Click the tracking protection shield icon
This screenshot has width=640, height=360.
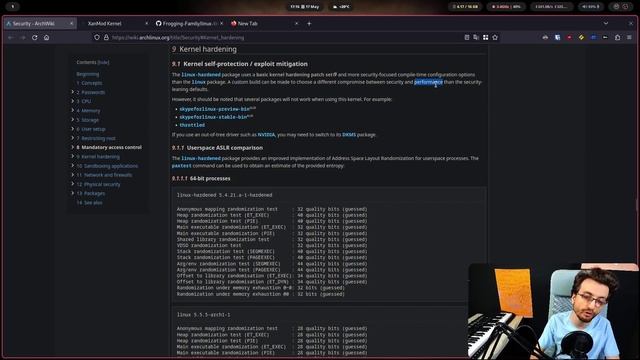pyautogui.click(x=97, y=38)
